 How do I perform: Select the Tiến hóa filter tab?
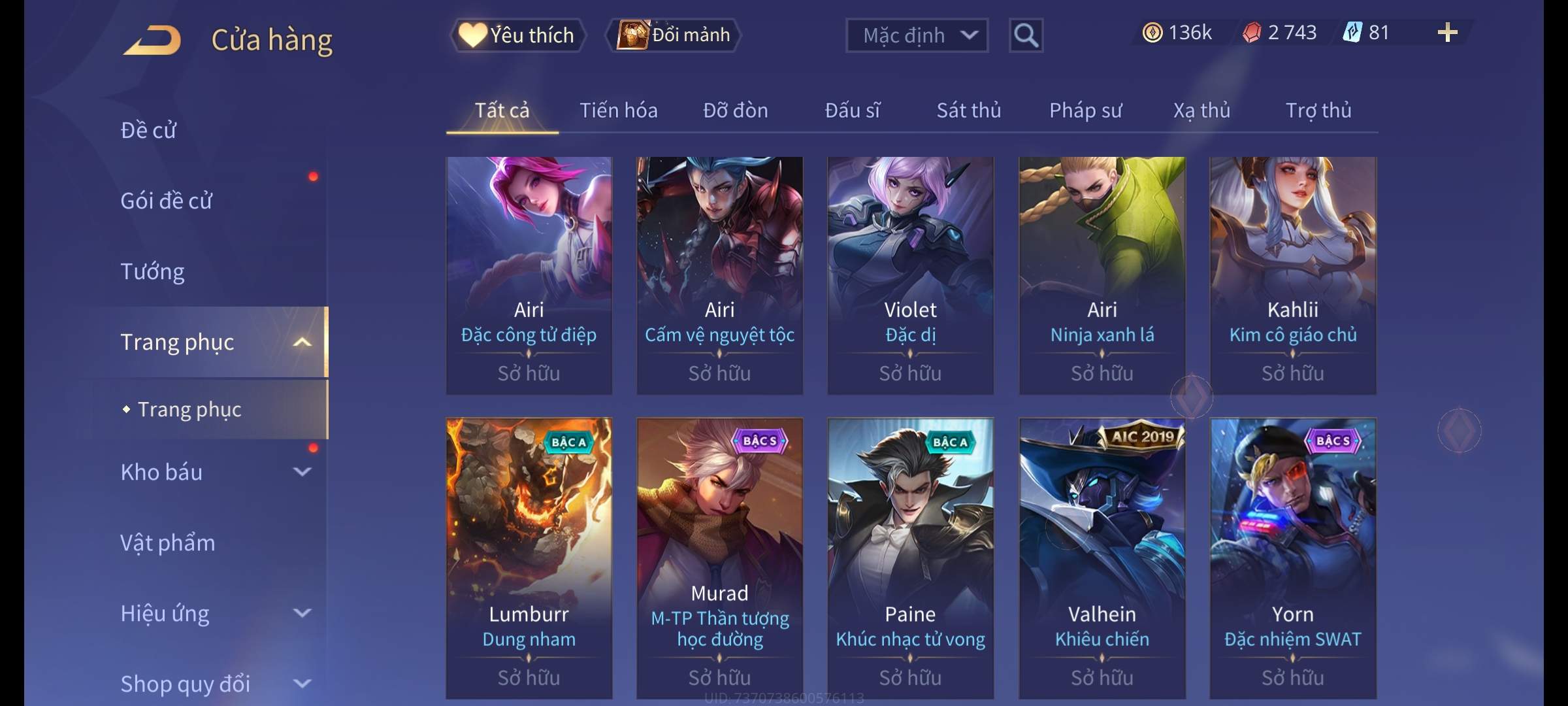click(x=619, y=110)
